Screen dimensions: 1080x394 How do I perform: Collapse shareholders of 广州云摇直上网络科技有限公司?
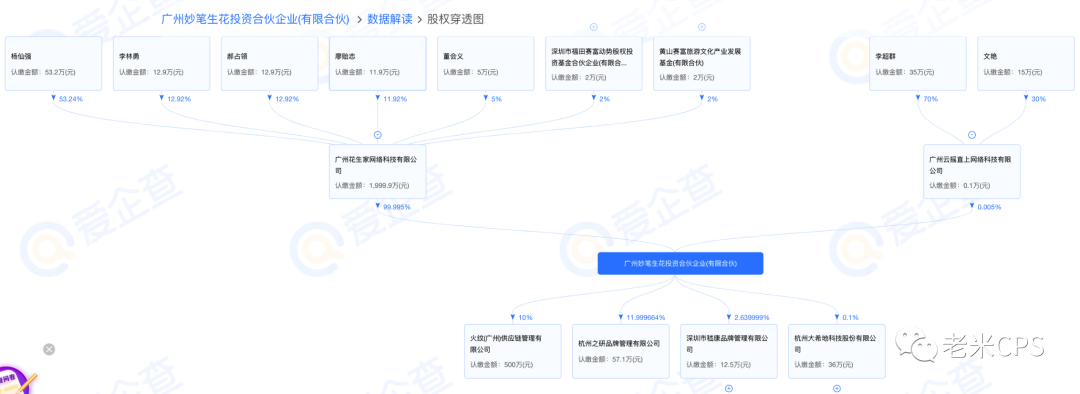pyautogui.click(x=972, y=135)
